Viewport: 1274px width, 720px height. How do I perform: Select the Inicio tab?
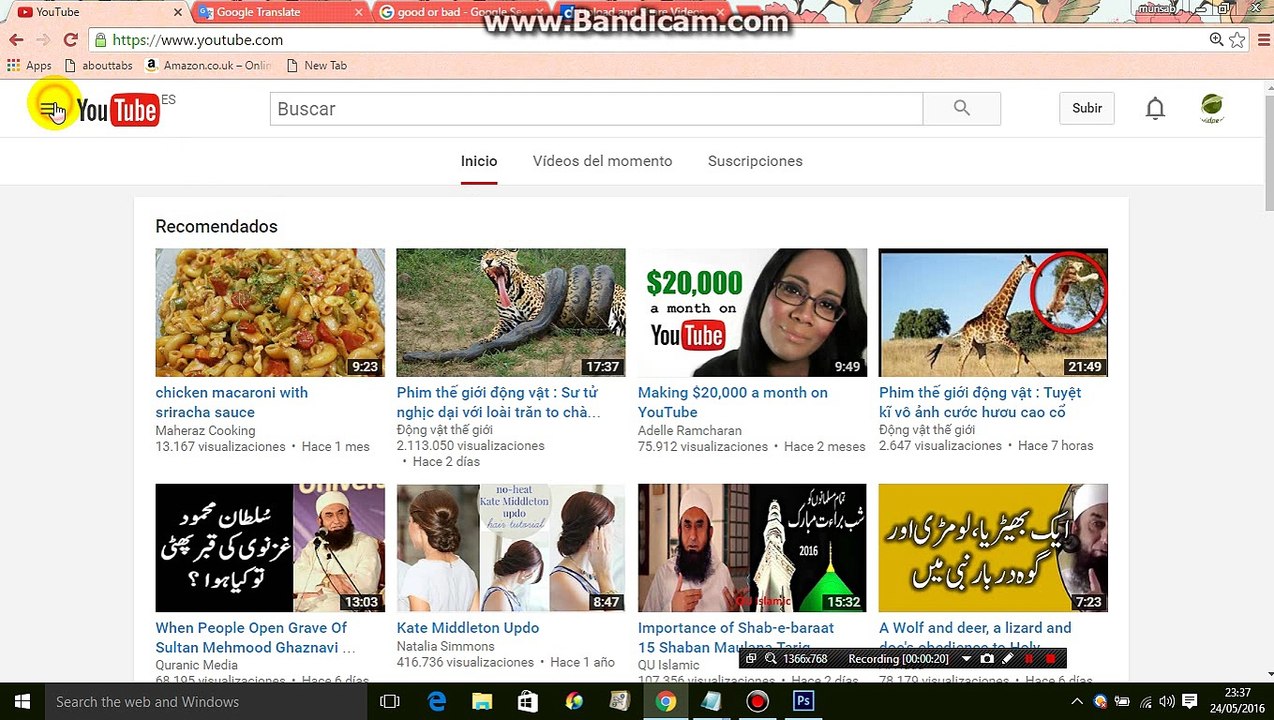tap(479, 161)
